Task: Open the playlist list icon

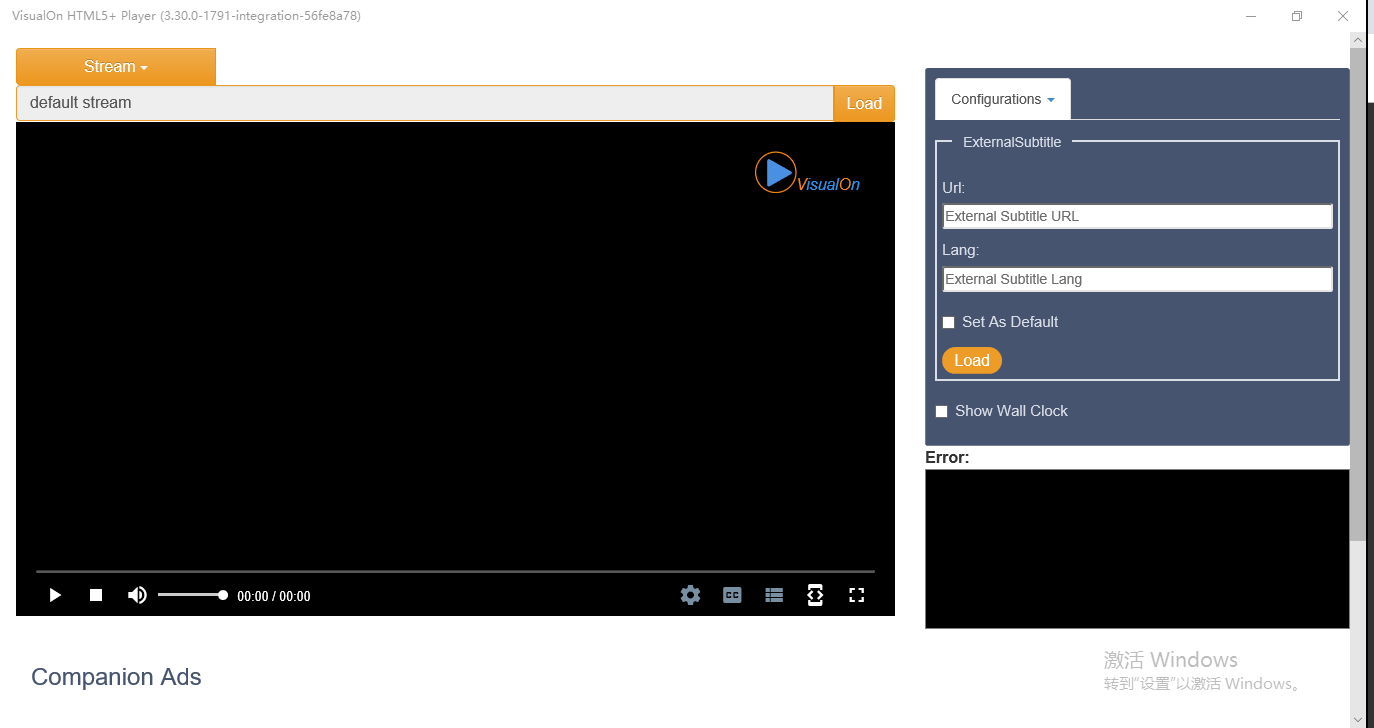Action: click(x=774, y=595)
